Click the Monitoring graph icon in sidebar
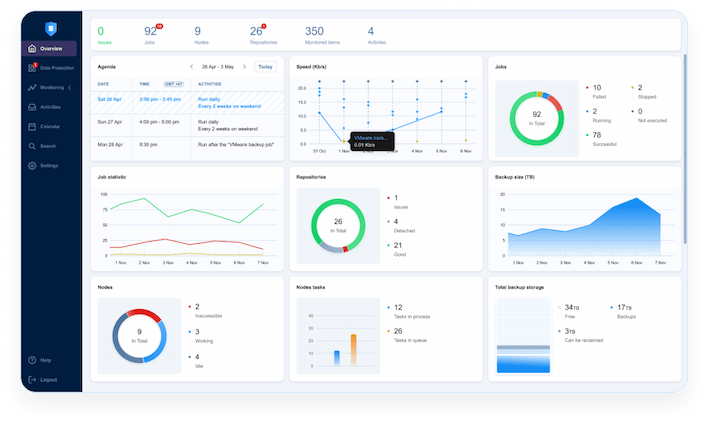Screen dimensions: 708x423 coord(32,88)
